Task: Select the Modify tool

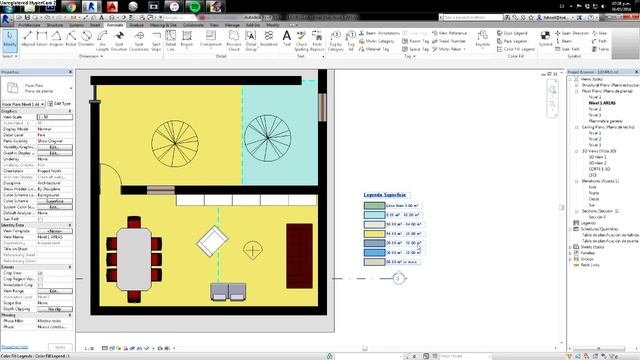Action: coord(9,40)
